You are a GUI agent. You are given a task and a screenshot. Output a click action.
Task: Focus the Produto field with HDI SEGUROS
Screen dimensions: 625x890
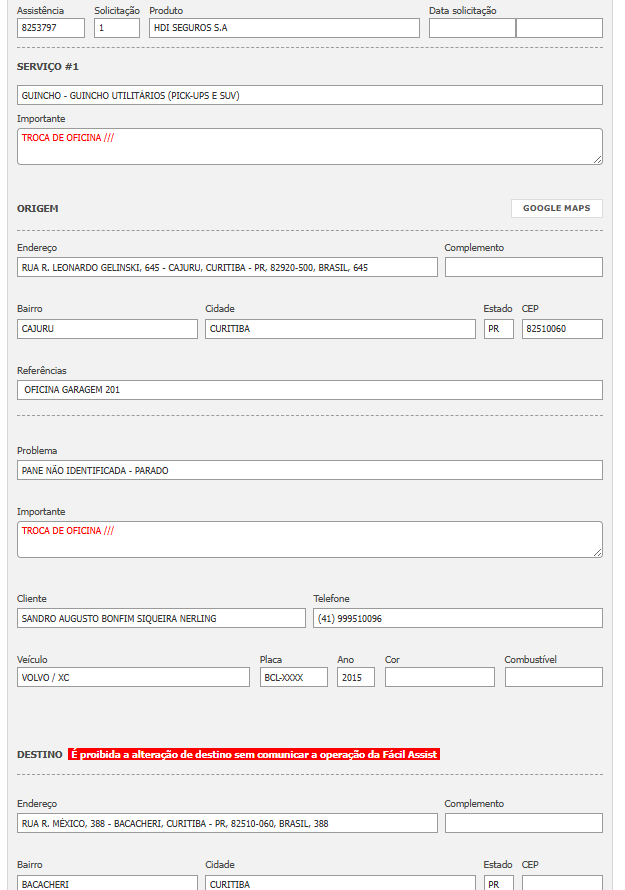tap(284, 28)
